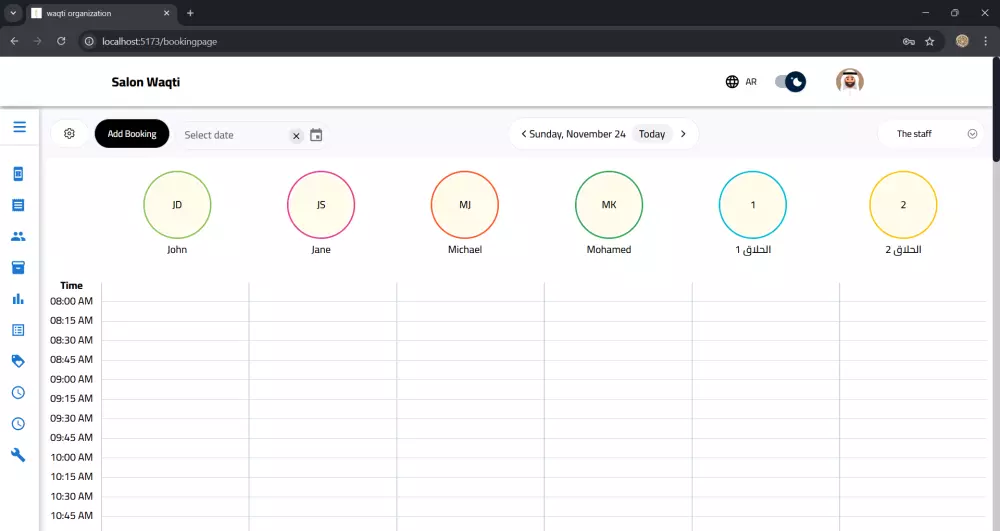
Task: Clear the Select date field with the X
Action: click(296, 136)
